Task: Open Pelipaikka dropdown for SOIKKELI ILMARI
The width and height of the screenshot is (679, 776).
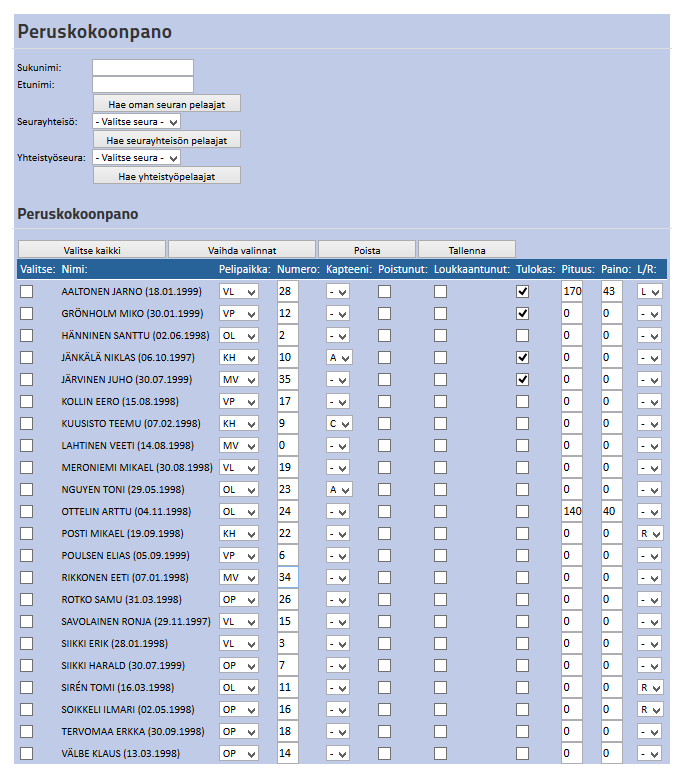Action: point(239,709)
